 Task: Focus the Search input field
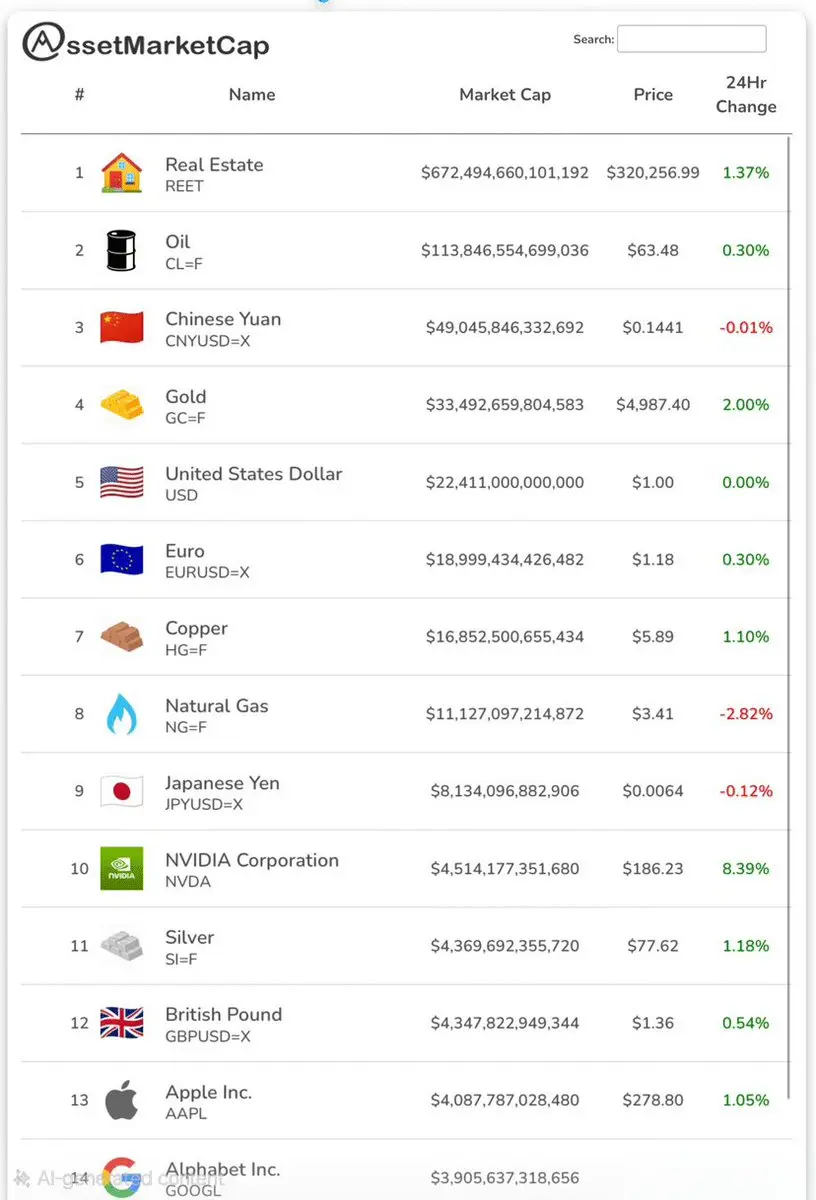(x=691, y=39)
